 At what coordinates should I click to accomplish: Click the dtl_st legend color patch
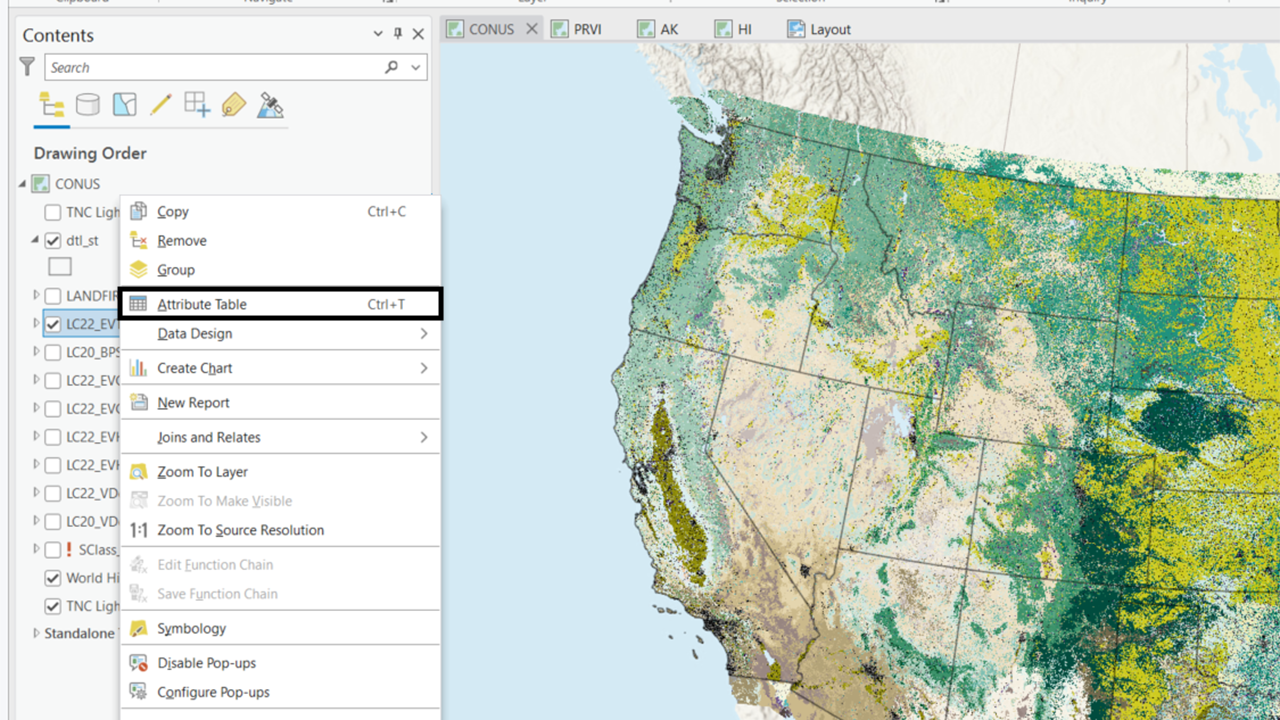tap(59, 266)
